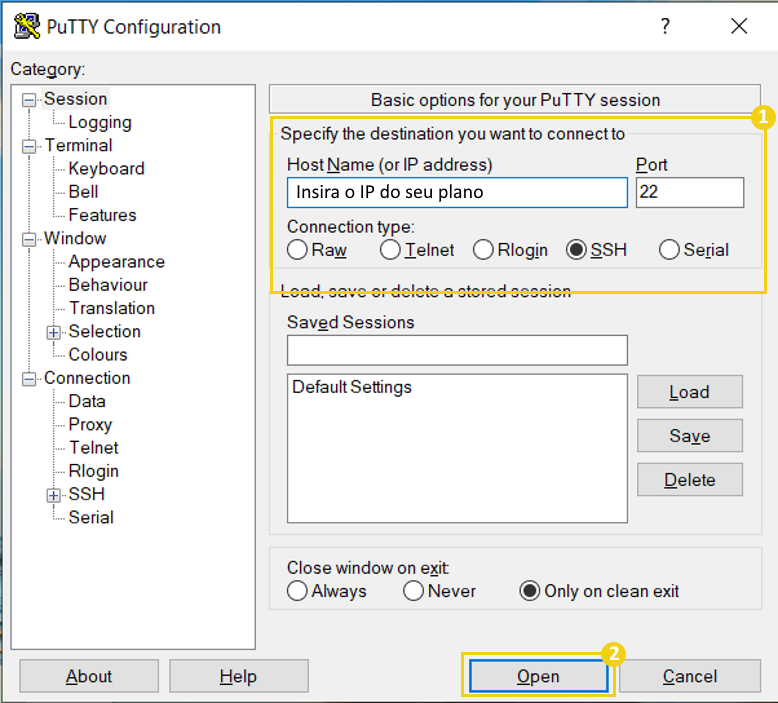Screen dimensions: 778x703
Task: Close the PuTTY Configuration window
Action: [739, 26]
